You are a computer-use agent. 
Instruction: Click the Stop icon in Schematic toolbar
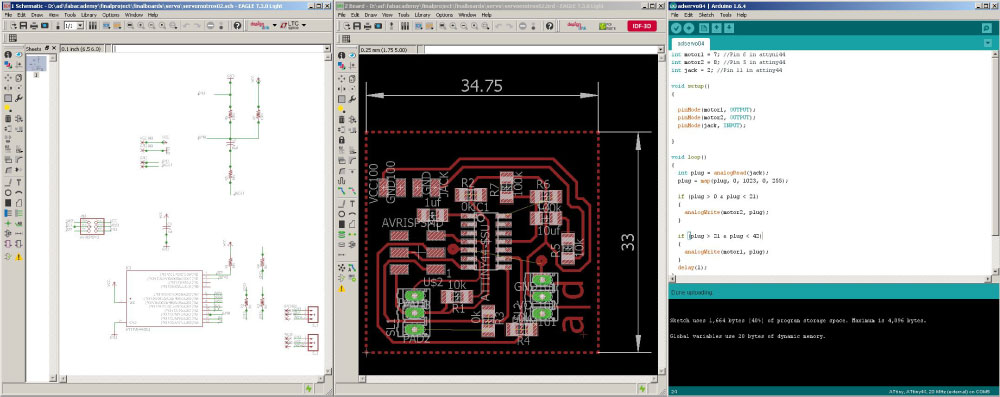[x=210, y=26]
